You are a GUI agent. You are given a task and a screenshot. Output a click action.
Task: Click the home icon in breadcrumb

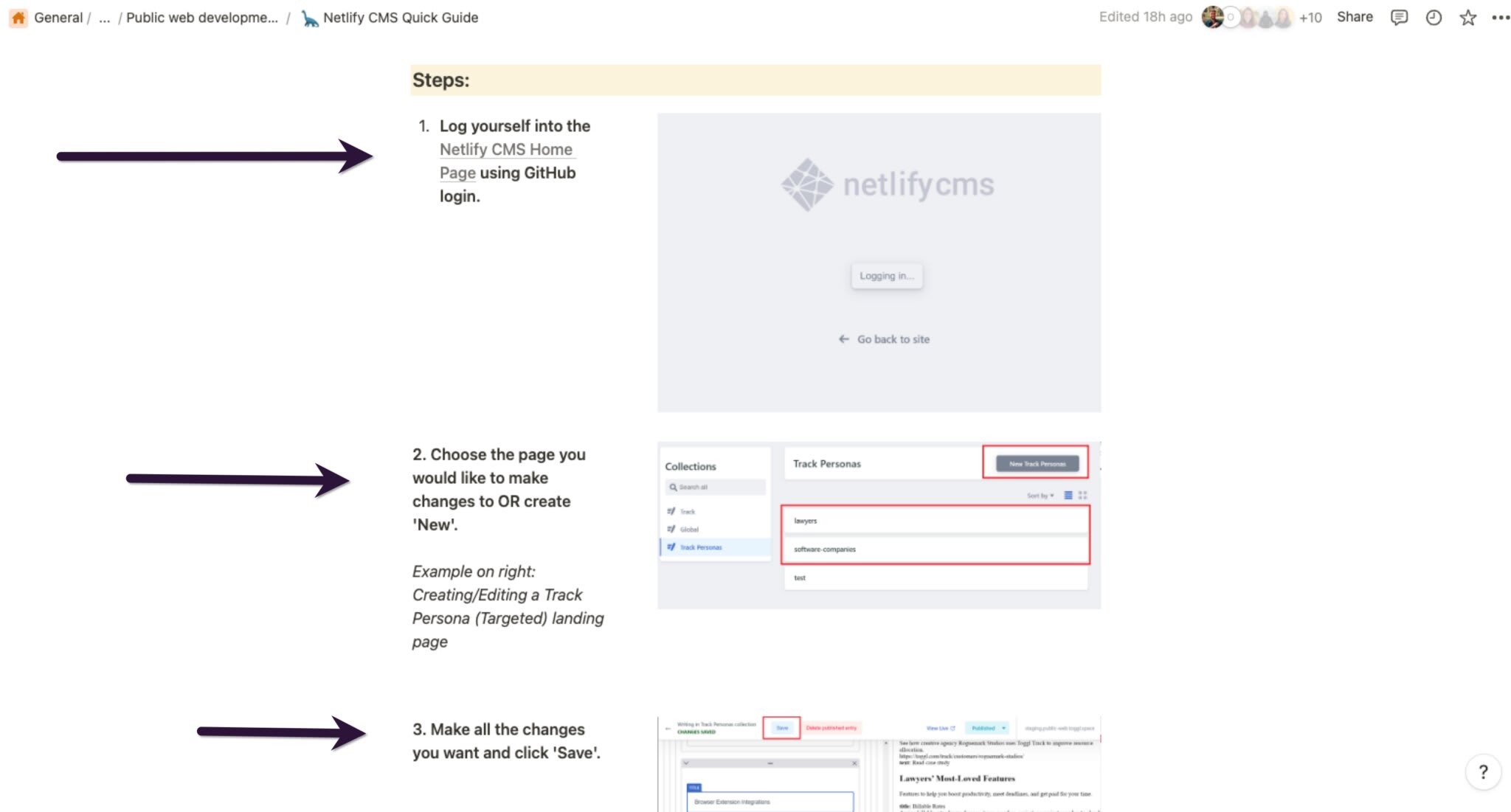[x=18, y=17]
